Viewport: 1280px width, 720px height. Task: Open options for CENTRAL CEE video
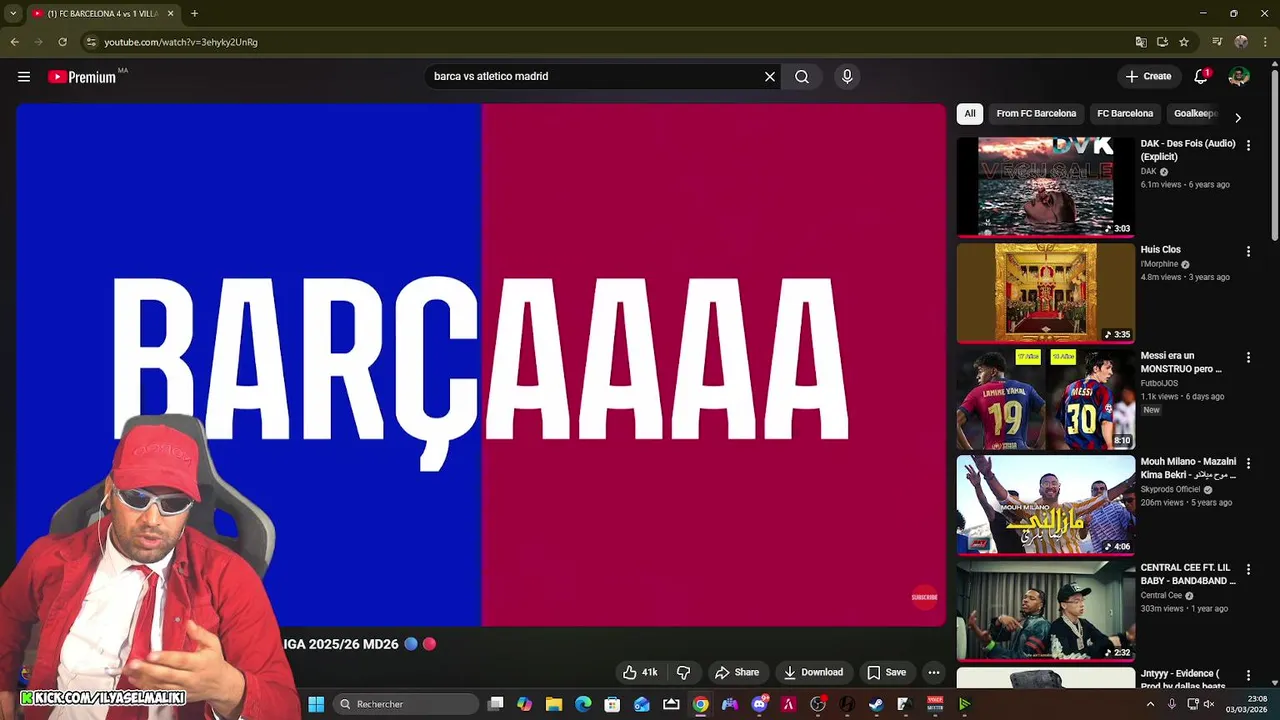tap(1248, 569)
